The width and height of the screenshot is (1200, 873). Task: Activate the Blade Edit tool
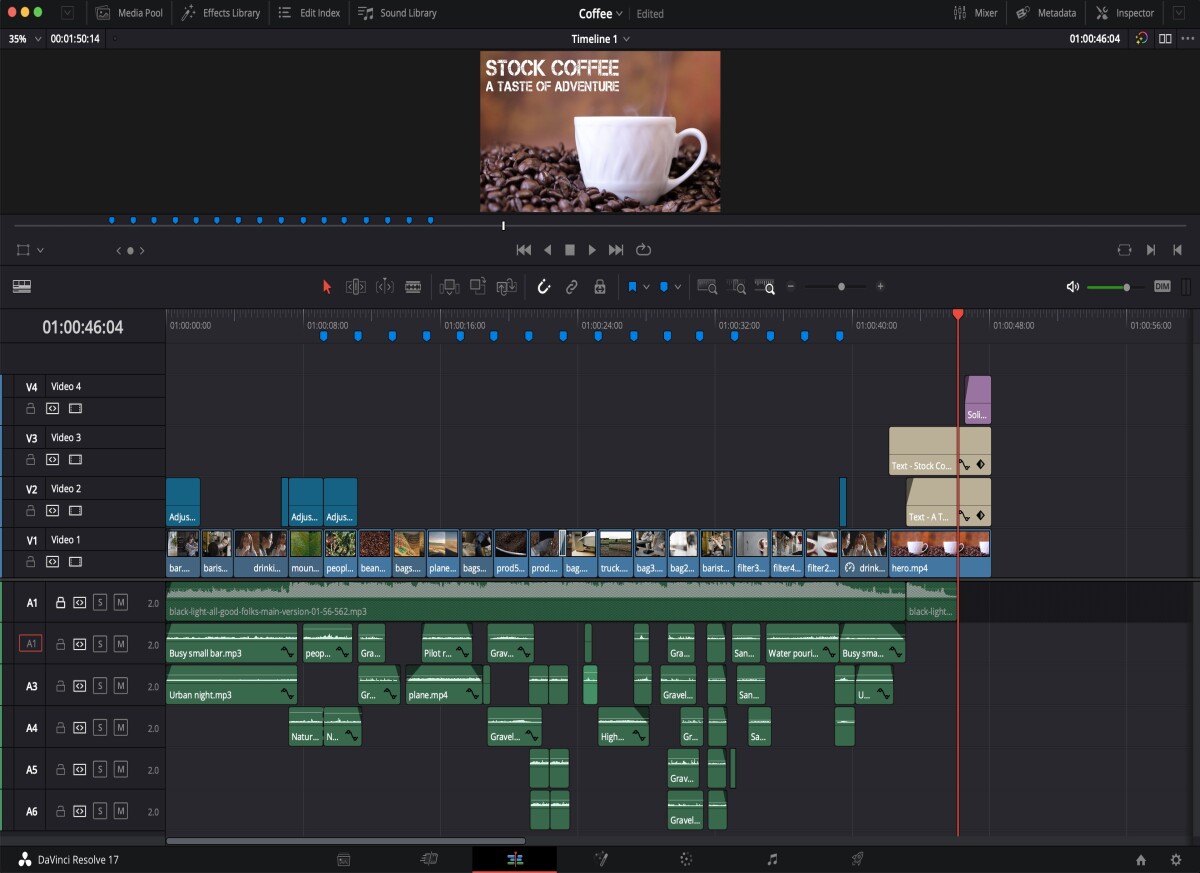click(413, 287)
